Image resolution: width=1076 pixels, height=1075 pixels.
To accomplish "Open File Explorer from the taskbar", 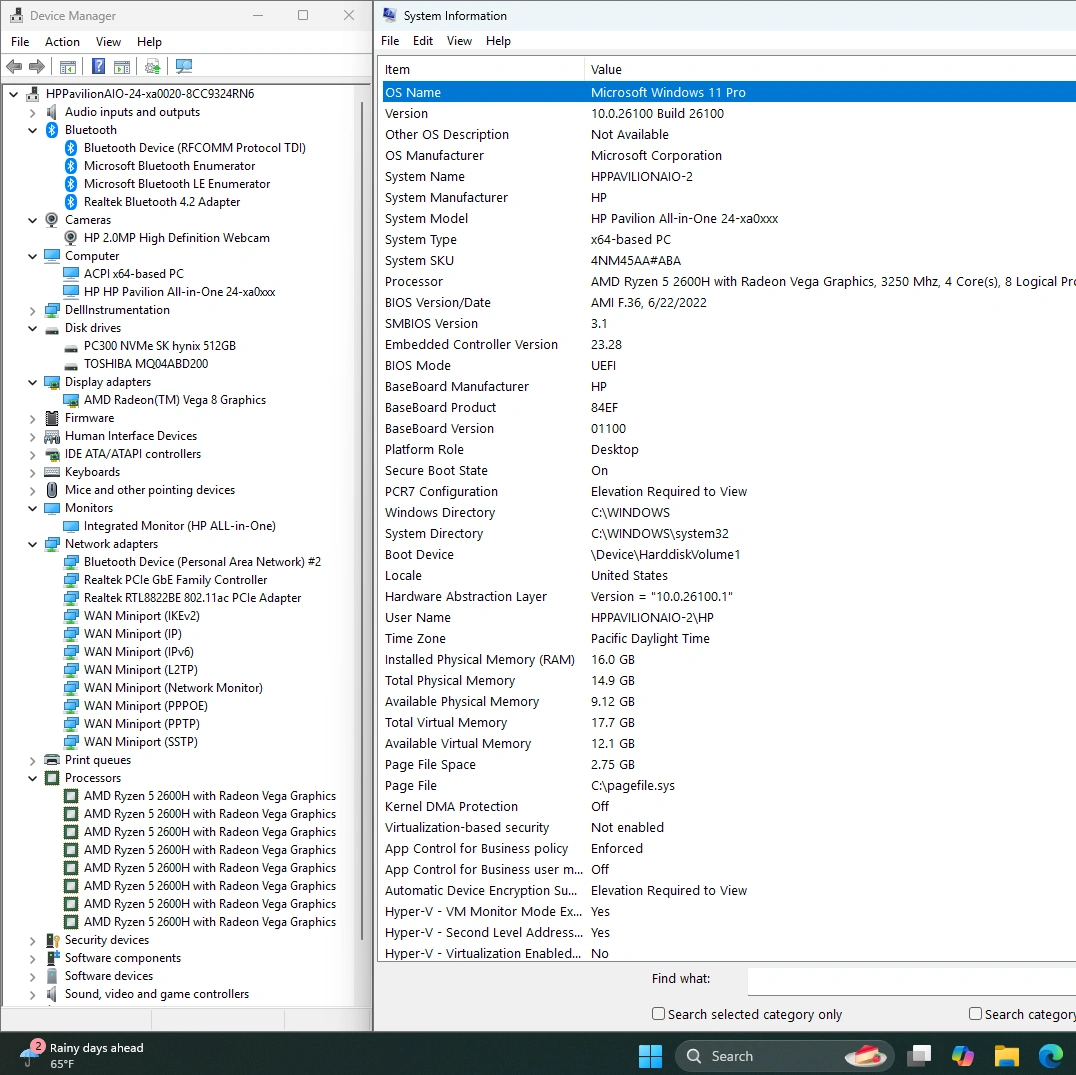I will pyautogui.click(x=1007, y=1056).
